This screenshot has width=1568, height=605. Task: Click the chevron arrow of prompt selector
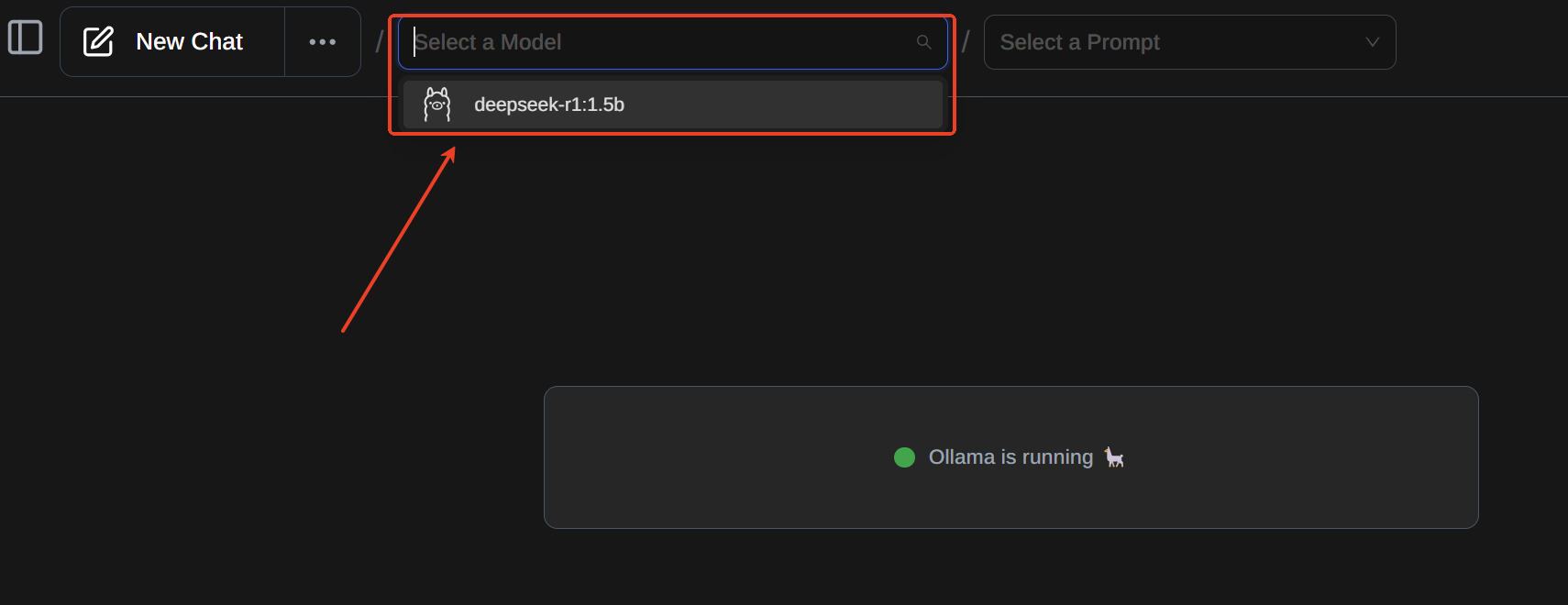click(1372, 42)
